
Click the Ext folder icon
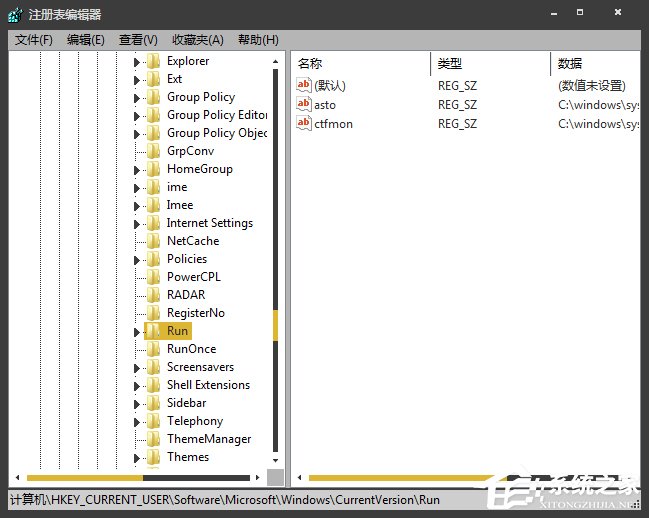pos(154,79)
